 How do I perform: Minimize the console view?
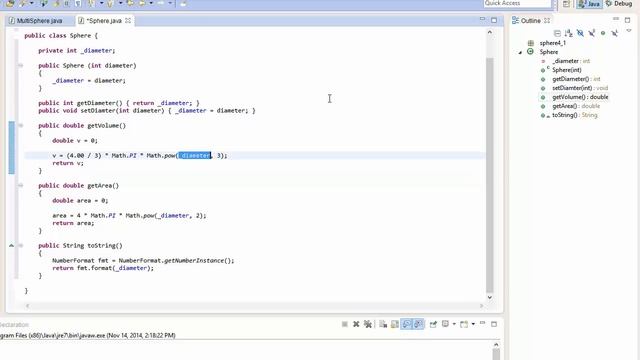click(482, 323)
